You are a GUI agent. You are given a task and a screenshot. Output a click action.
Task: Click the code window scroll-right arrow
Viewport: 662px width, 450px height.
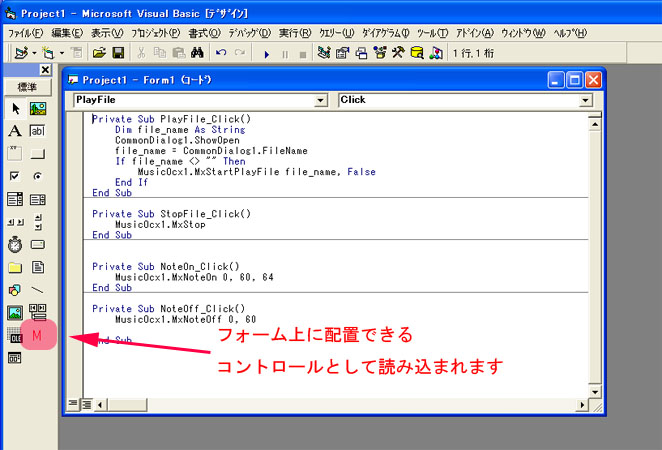[x=582, y=405]
